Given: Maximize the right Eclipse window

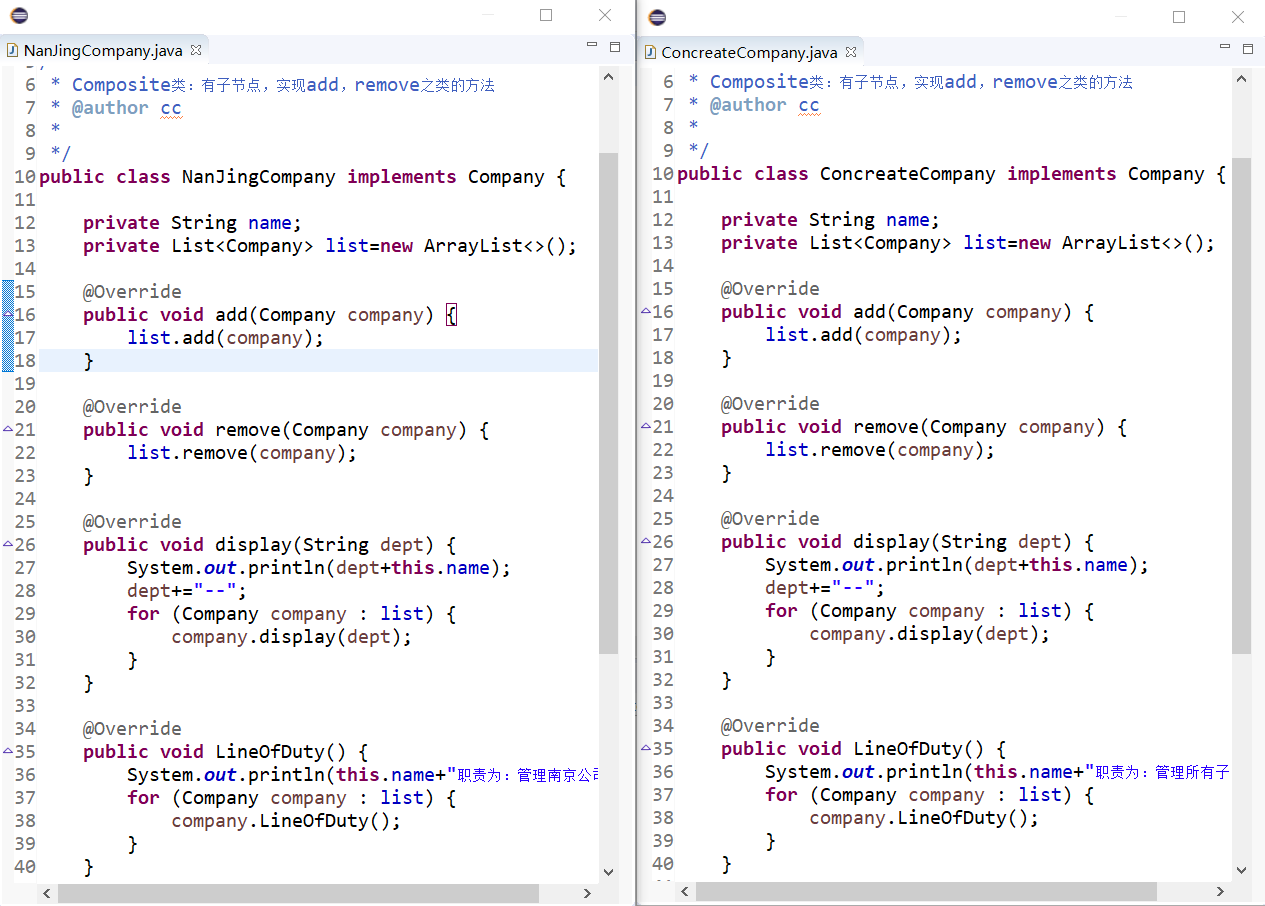Looking at the screenshot, I should [1179, 17].
